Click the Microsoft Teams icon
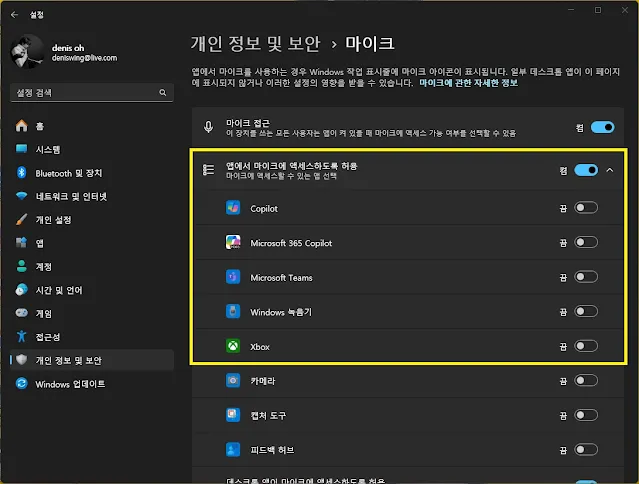 [233, 277]
